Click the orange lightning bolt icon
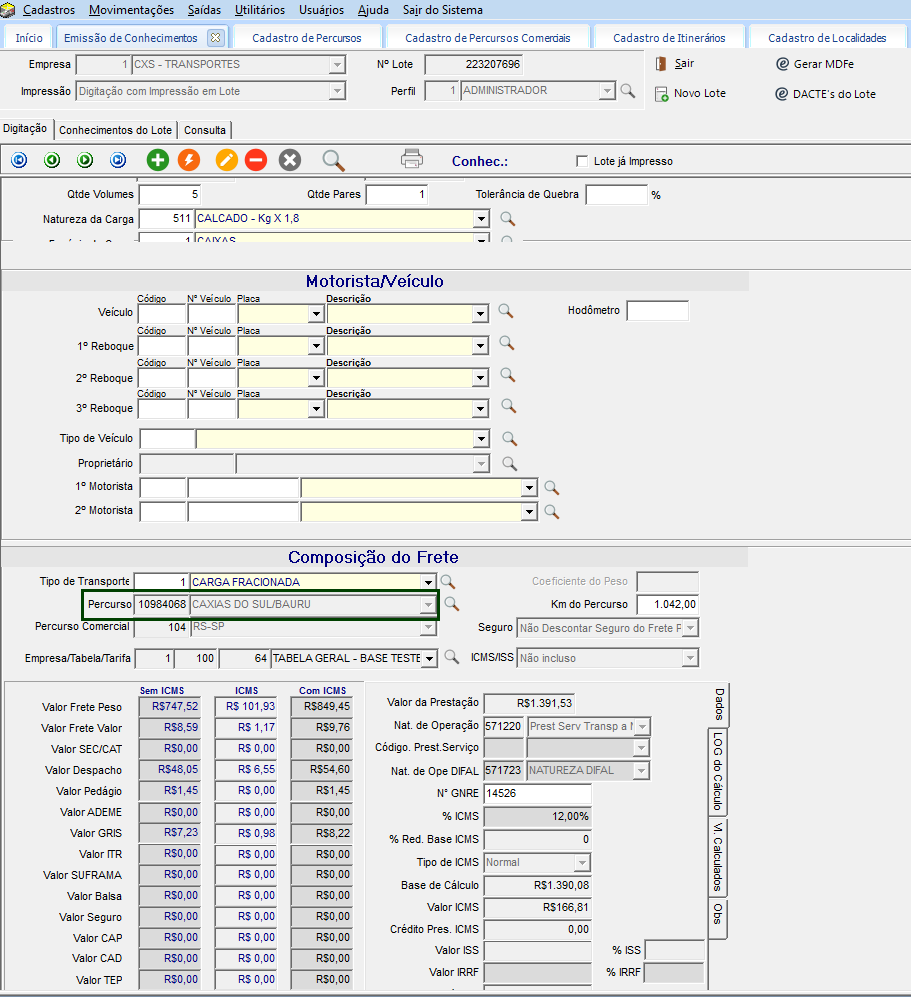The height and width of the screenshot is (997, 911). pyautogui.click(x=189, y=160)
